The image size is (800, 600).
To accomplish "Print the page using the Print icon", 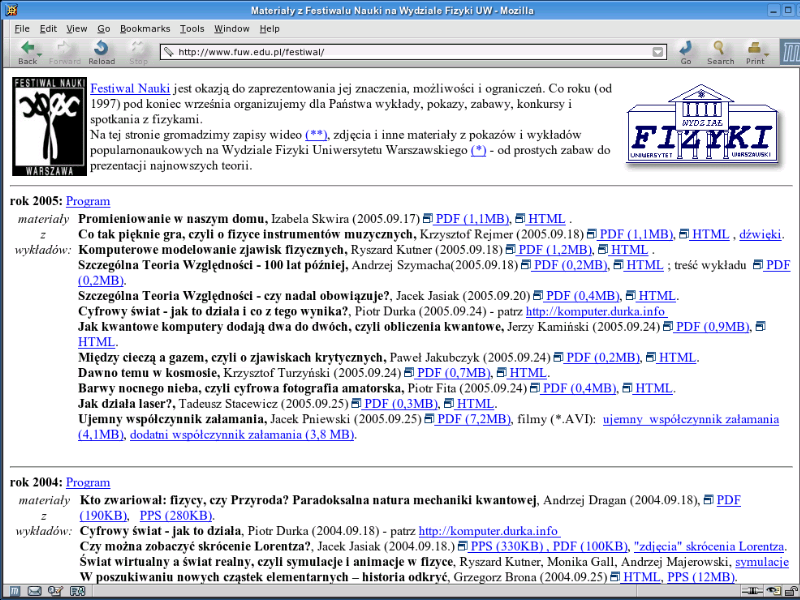I will [x=754, y=51].
